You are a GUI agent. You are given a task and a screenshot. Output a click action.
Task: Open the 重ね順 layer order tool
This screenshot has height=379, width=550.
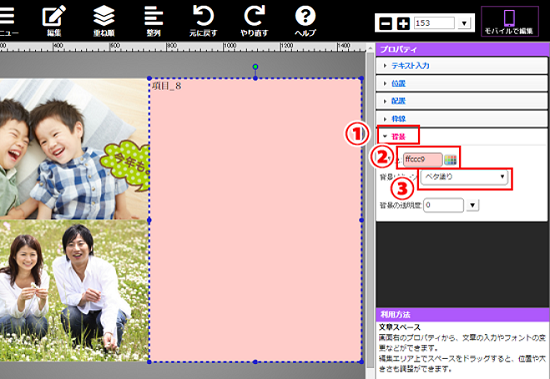click(104, 20)
